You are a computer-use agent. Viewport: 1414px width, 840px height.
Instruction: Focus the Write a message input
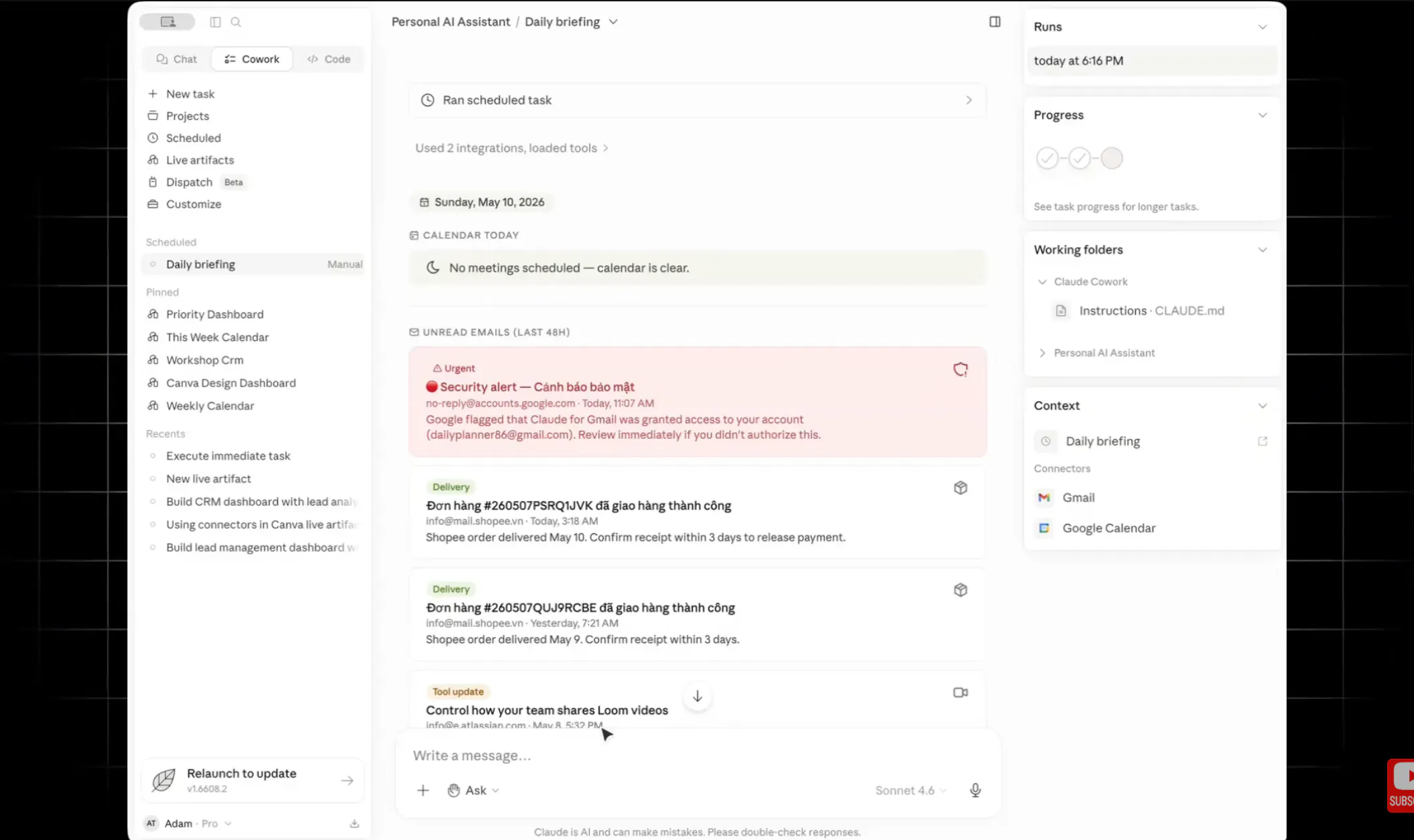tap(697, 756)
